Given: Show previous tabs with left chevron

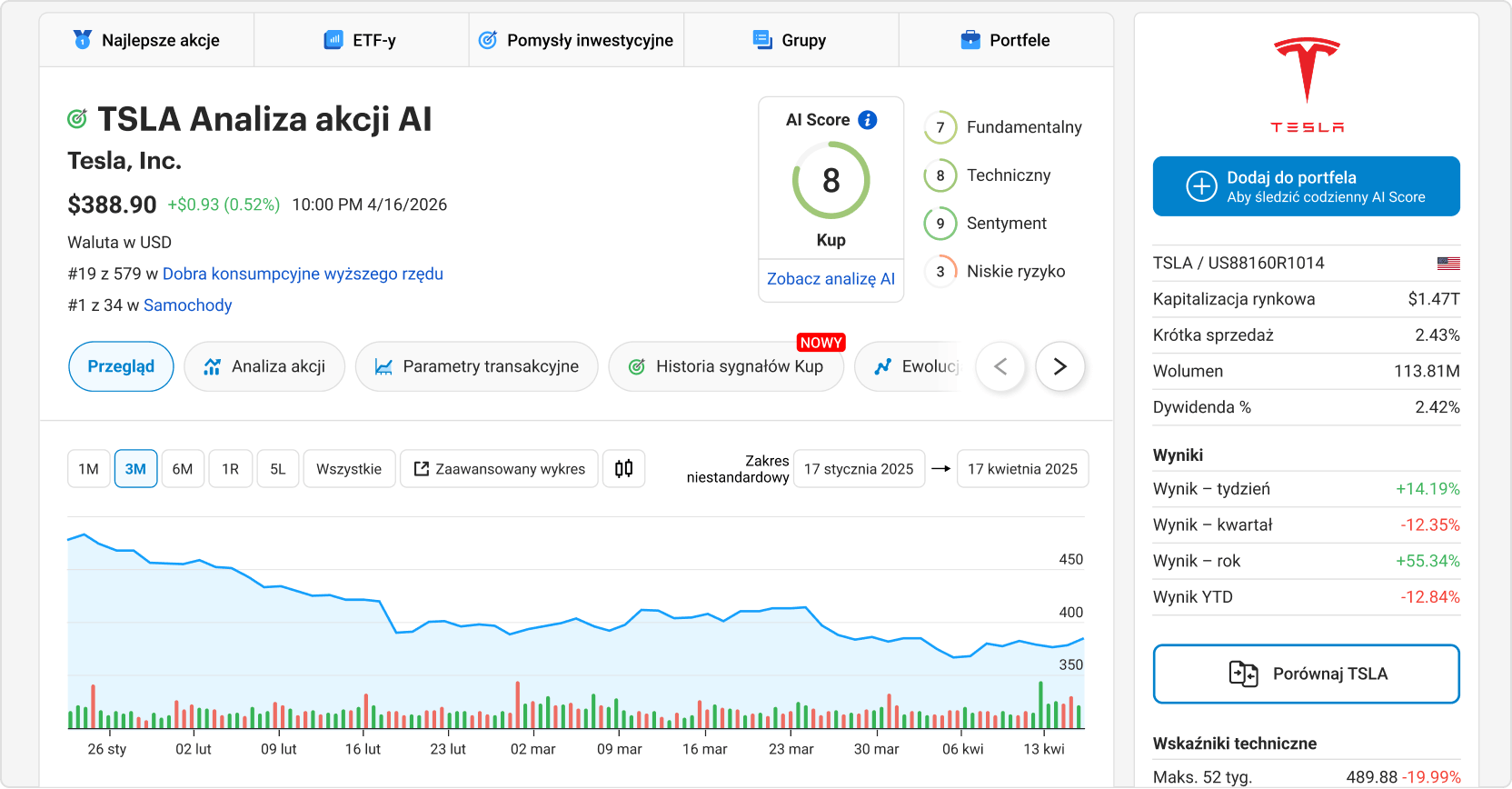Looking at the screenshot, I should 1000,366.
